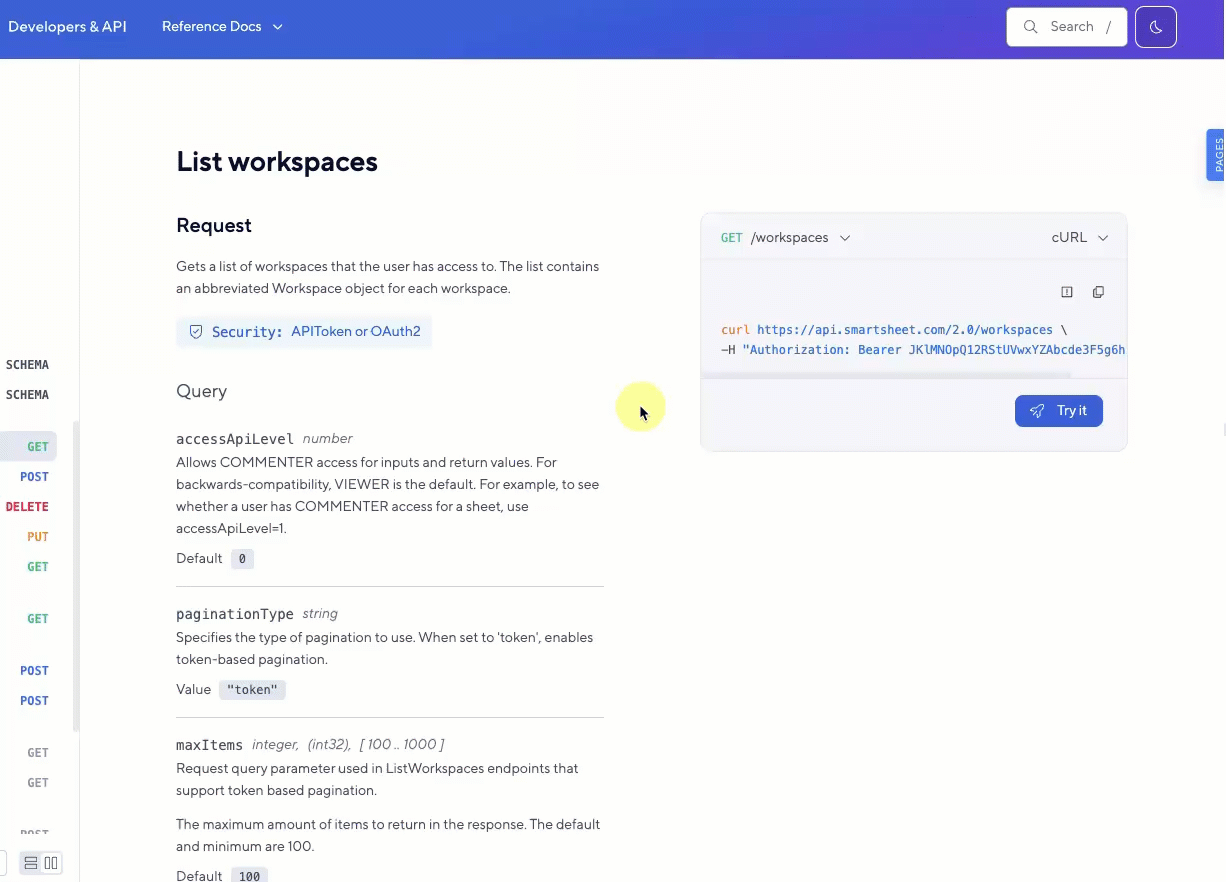Toggle dark mode with the moon icon
Viewport: 1226px width, 882px height.
(x=1156, y=27)
